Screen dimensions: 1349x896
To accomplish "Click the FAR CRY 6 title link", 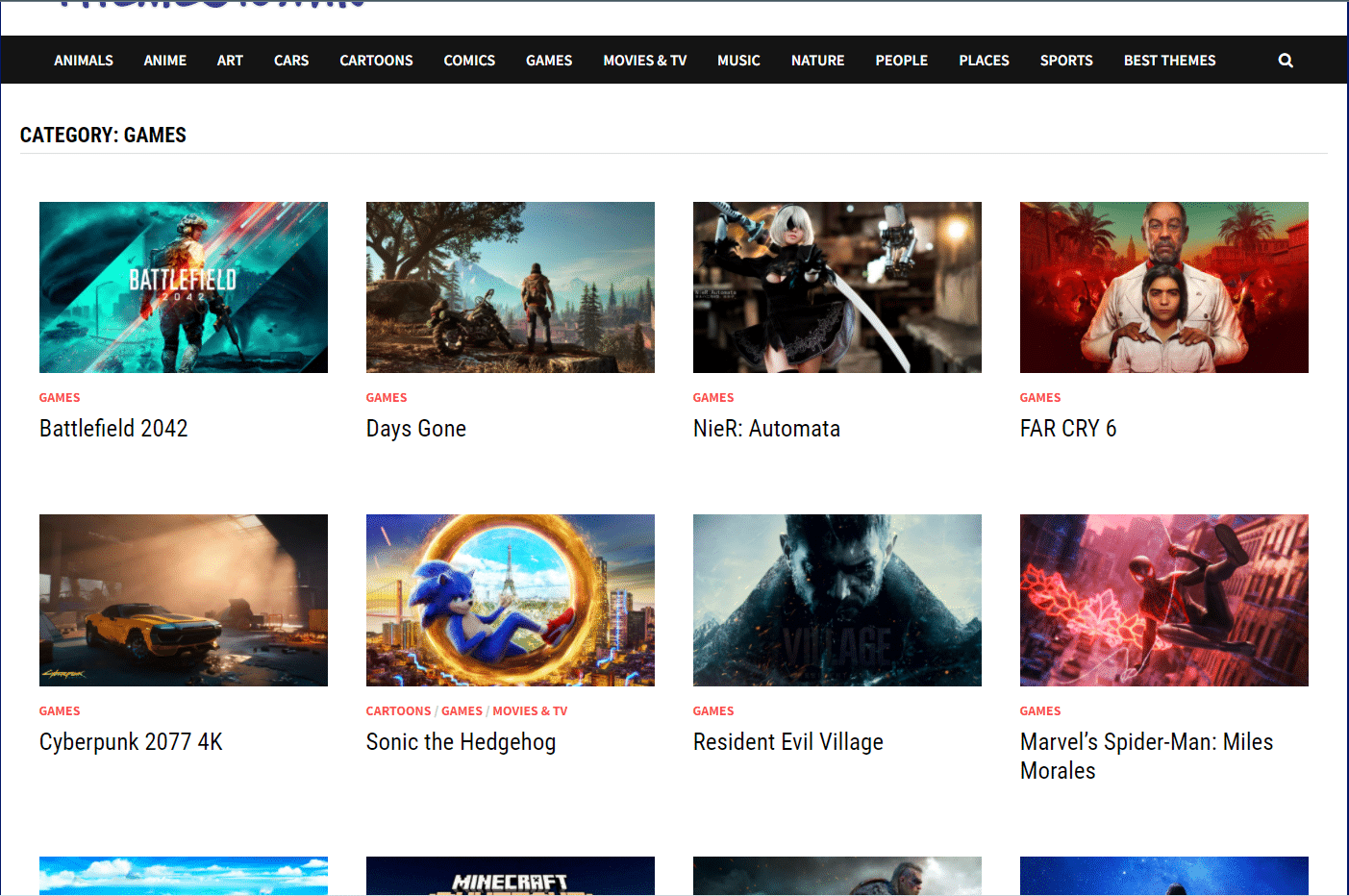I will point(1068,429).
